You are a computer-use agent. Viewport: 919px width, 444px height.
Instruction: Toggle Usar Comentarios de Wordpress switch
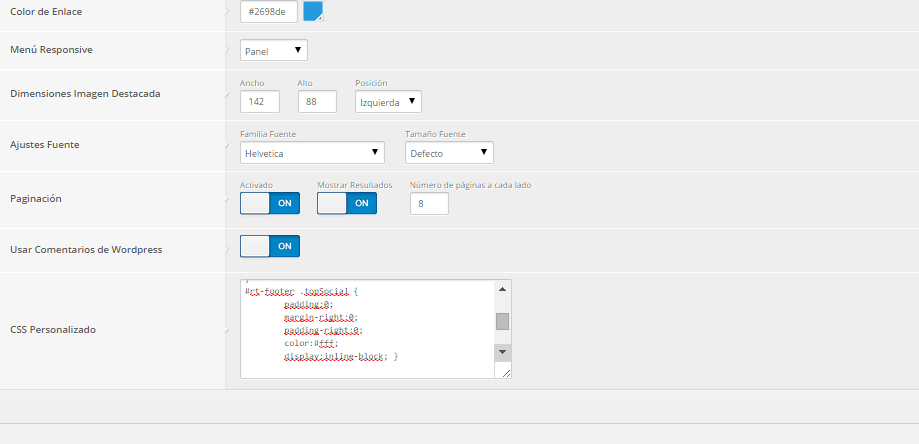pos(270,246)
